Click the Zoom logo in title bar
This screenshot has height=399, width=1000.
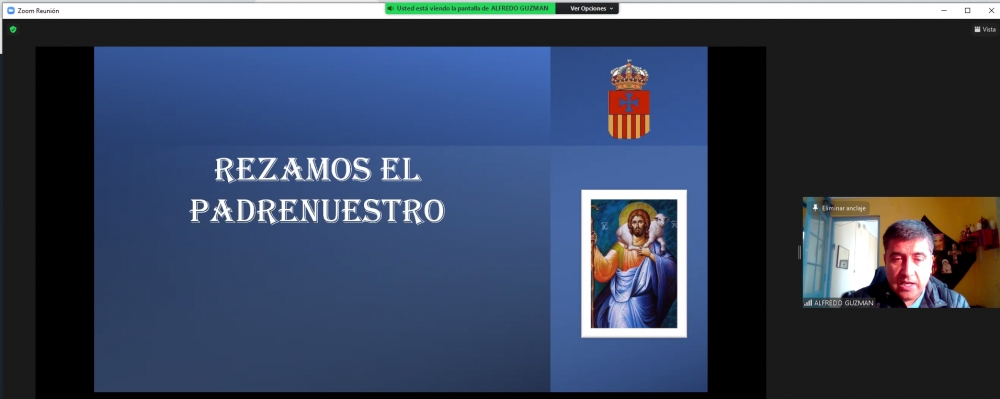[10, 10]
